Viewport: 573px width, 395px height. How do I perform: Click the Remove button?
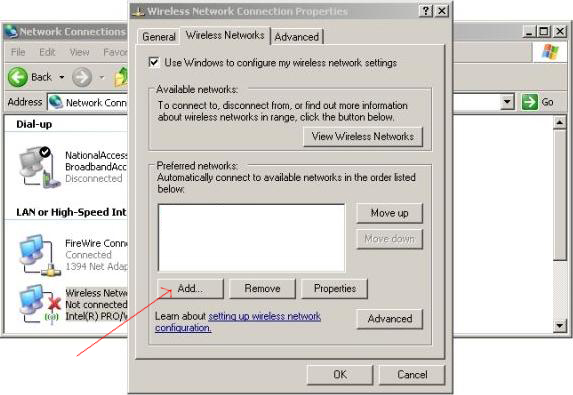(x=262, y=289)
